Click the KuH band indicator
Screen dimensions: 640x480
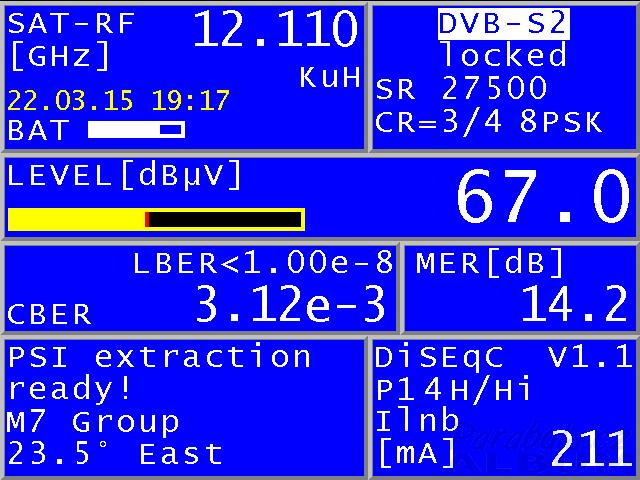pos(330,77)
